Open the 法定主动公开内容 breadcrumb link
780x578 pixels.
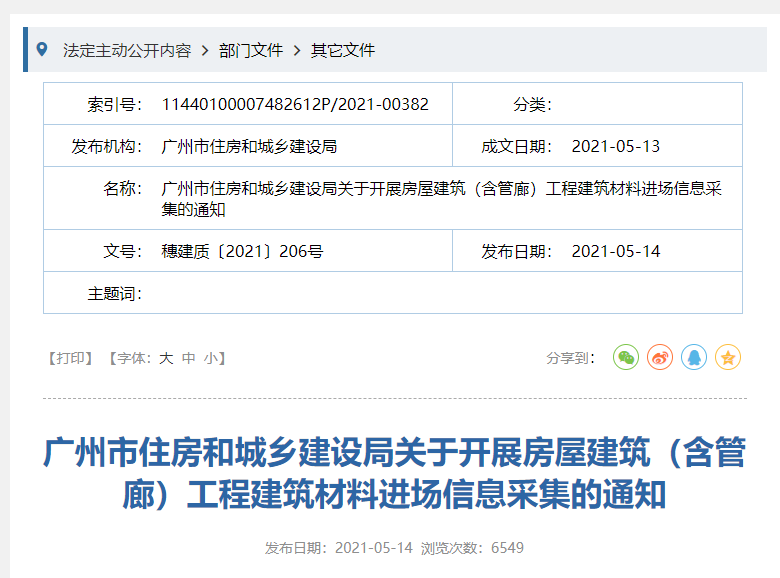[x=127, y=50]
